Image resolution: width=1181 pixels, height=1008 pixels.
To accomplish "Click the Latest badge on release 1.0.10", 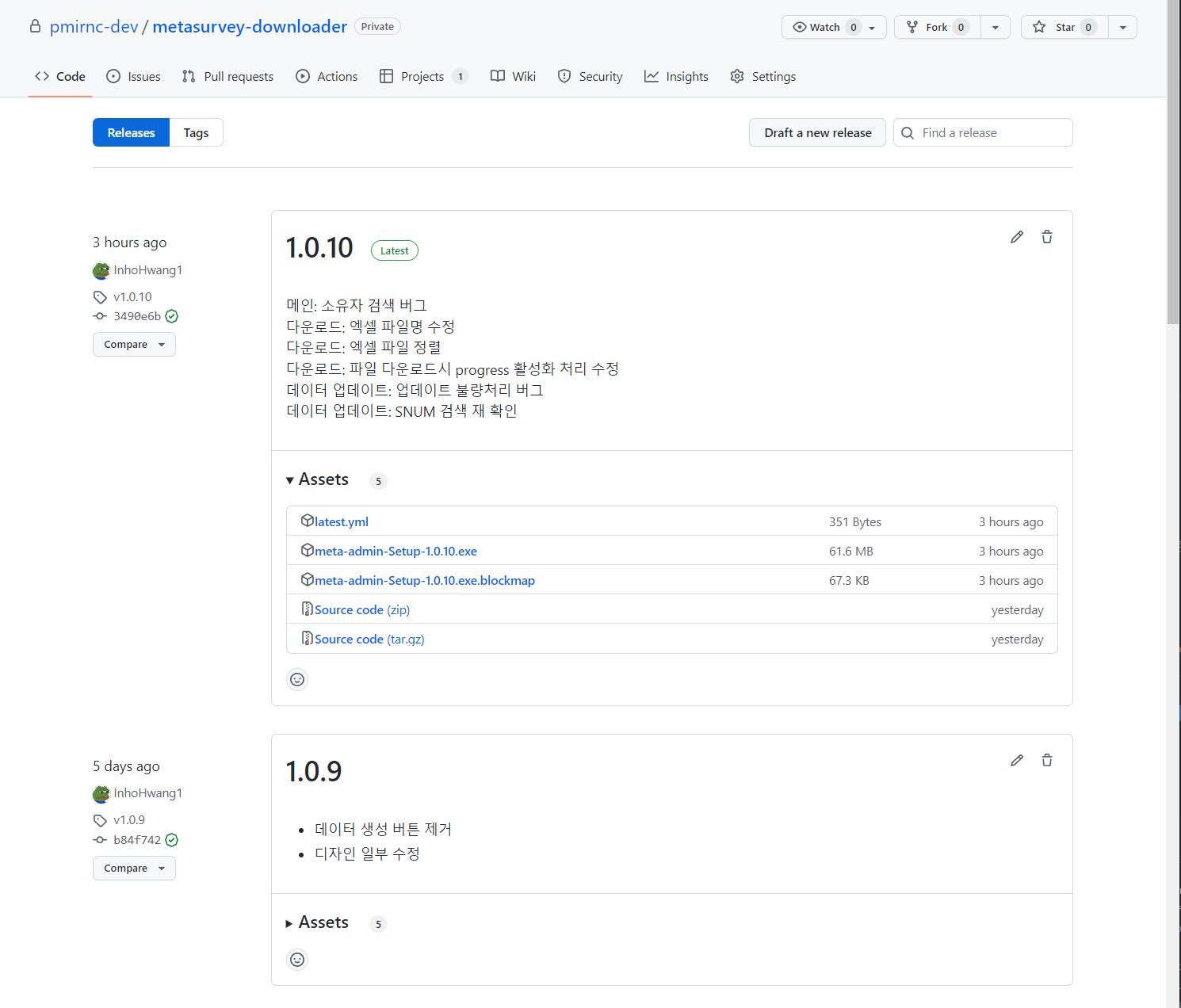I will click(x=395, y=250).
